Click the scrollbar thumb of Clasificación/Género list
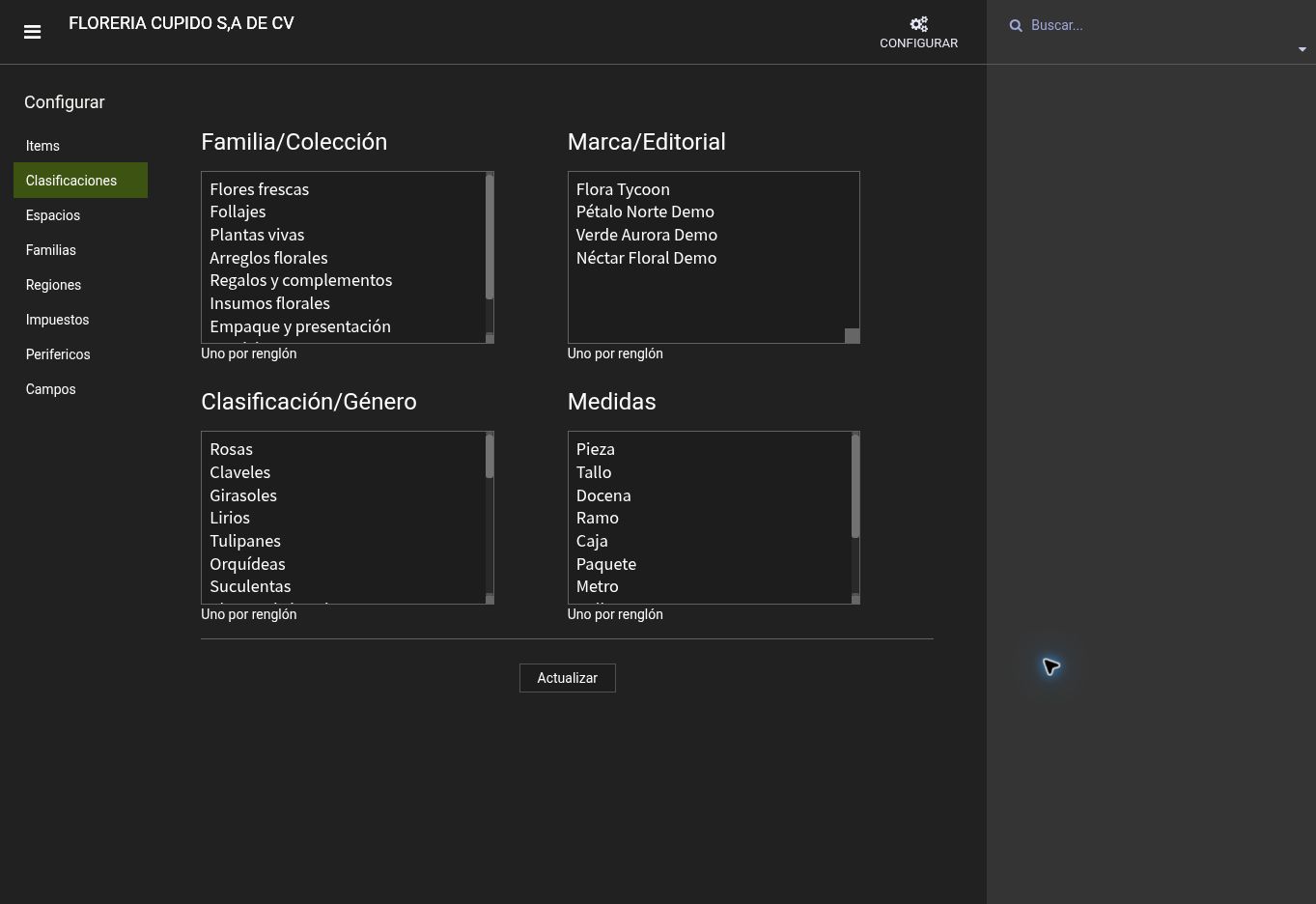Viewport: 1316px width, 904px height. coord(490,456)
